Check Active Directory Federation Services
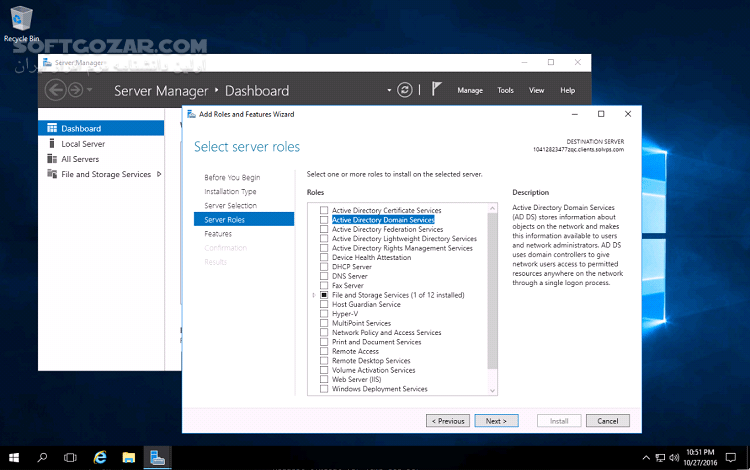The height and width of the screenshot is (470, 750). [324, 229]
